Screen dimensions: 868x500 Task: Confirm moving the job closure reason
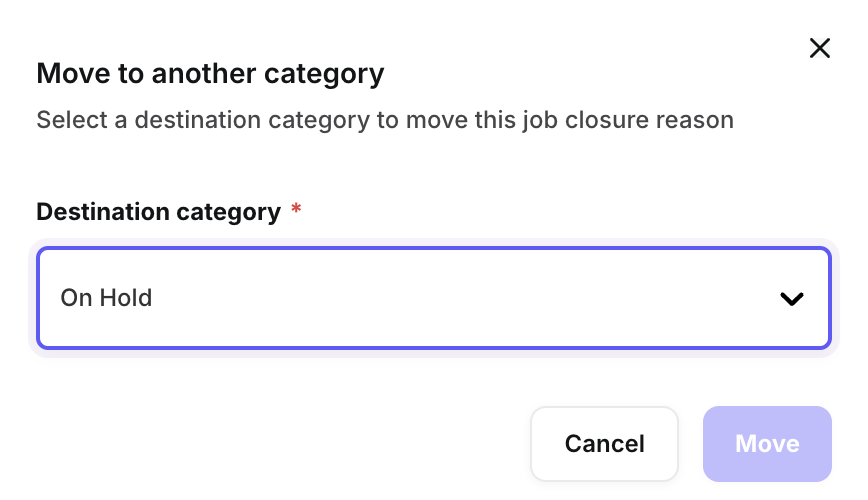pos(767,444)
